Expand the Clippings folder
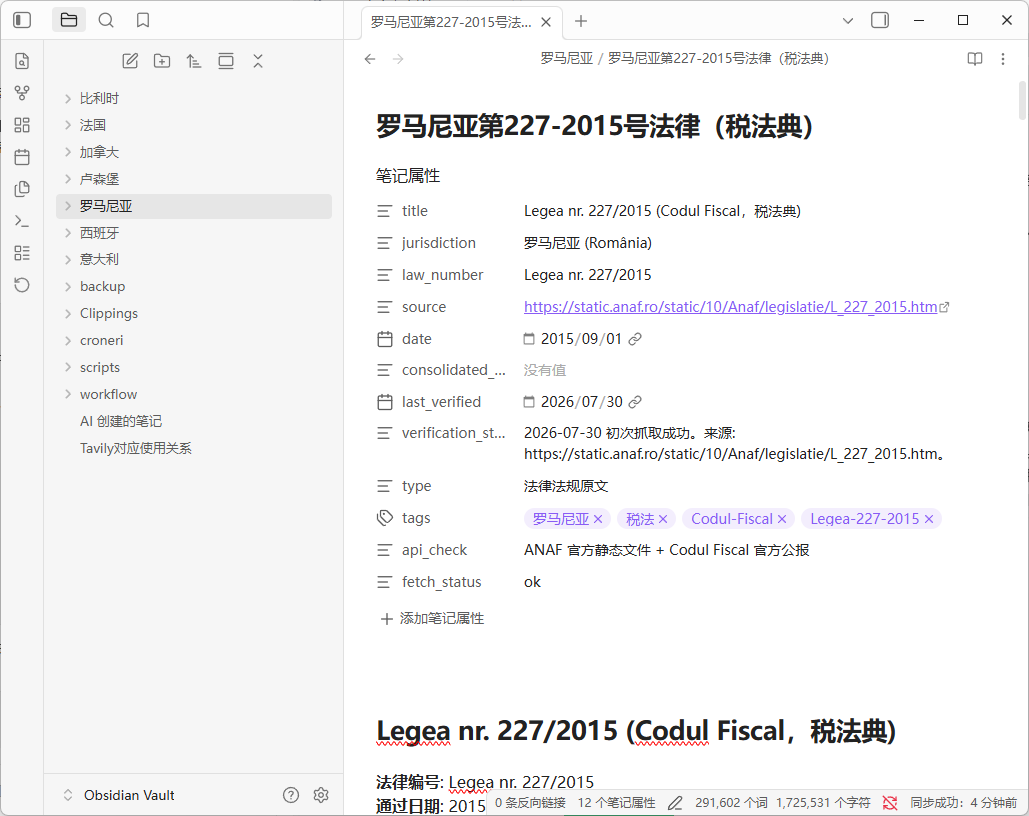Image resolution: width=1029 pixels, height=816 pixels. [68, 314]
